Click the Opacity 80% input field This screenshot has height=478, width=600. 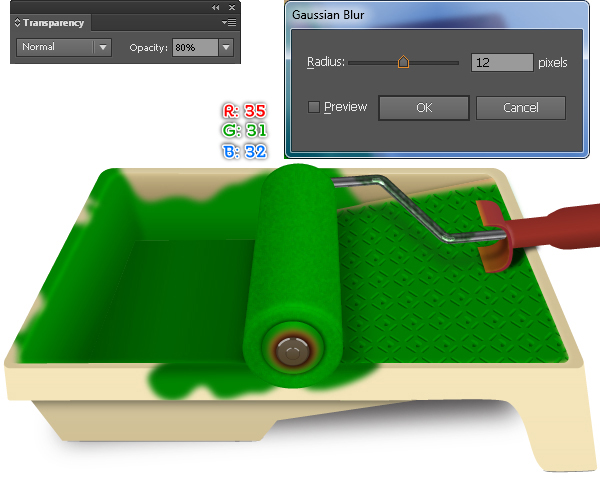tap(195, 47)
